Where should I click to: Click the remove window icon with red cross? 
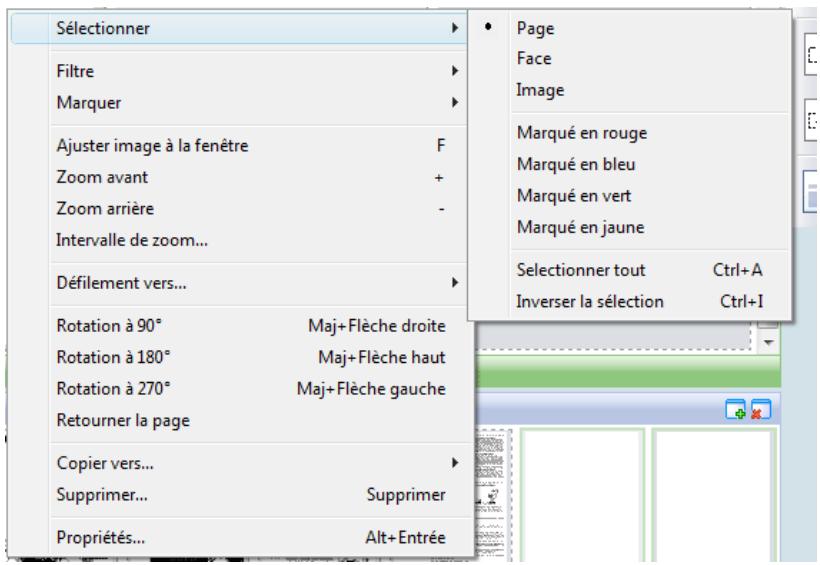(761, 409)
